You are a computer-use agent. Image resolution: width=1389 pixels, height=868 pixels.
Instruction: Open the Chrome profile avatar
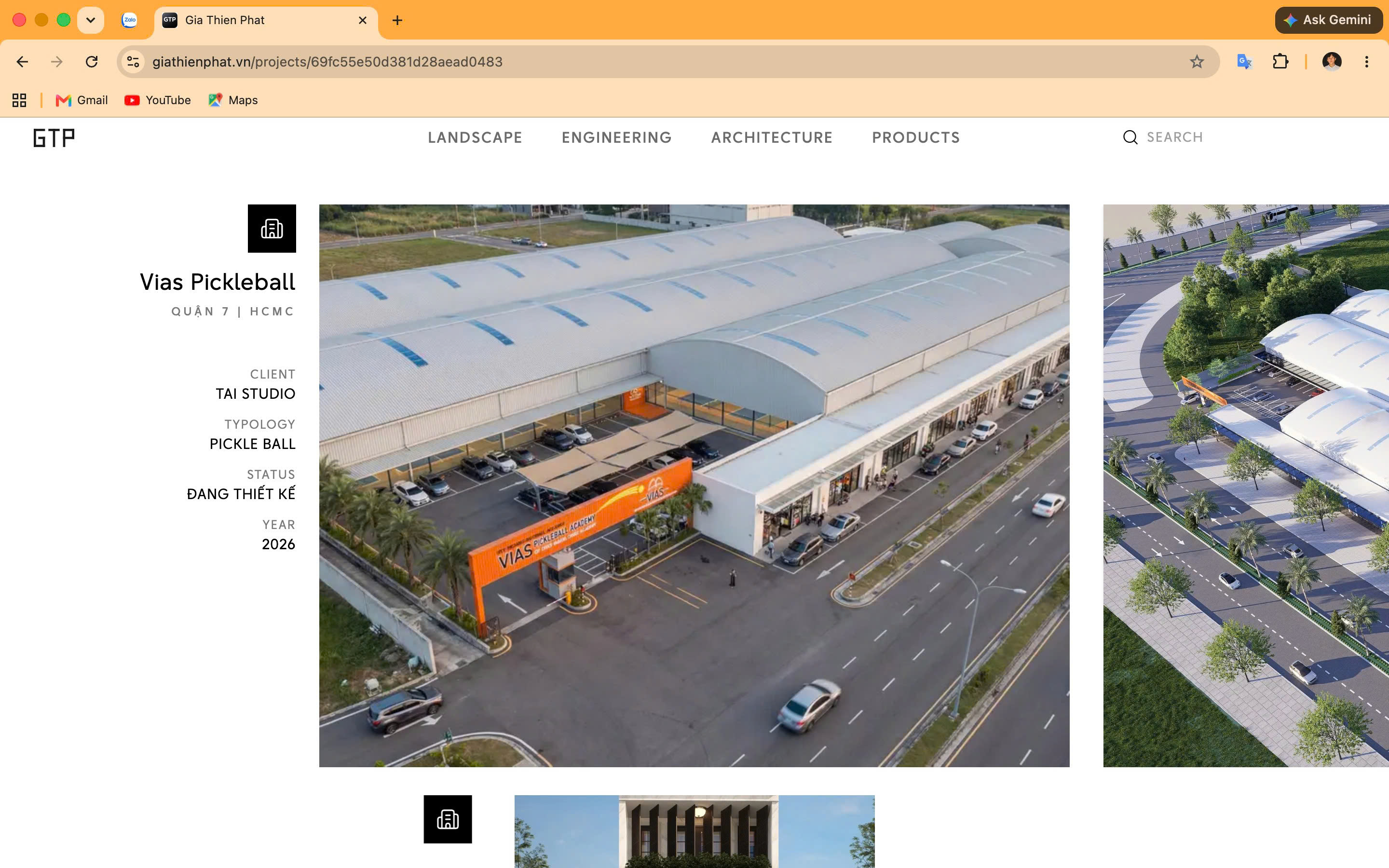(x=1332, y=61)
